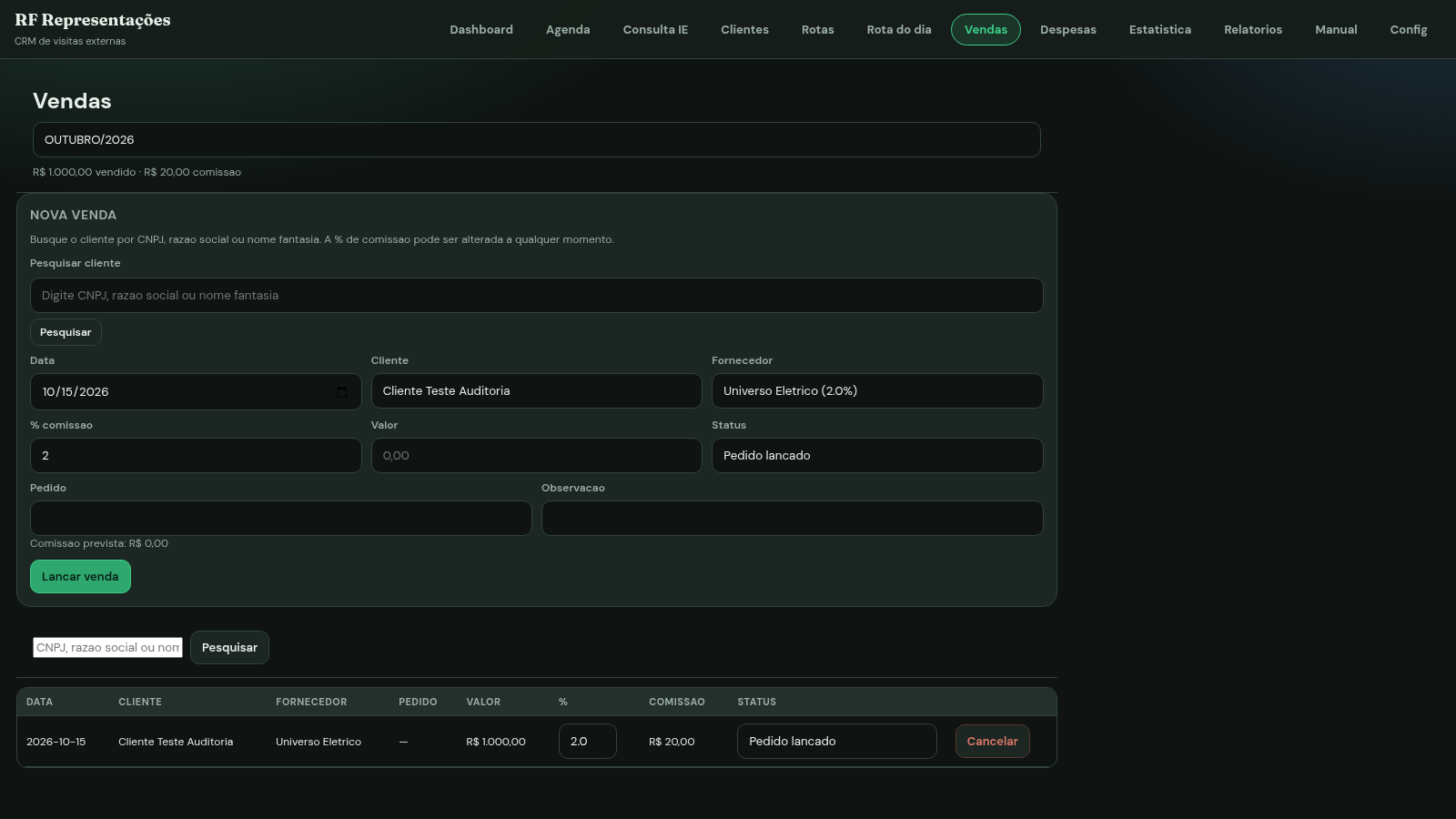
Task: Click the 2026-10-15 date cell
Action: pos(56,743)
